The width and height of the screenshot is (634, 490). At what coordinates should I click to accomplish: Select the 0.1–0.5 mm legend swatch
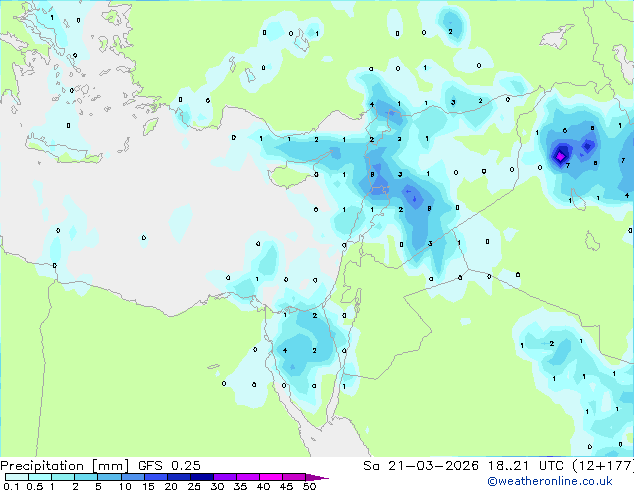(x=17, y=477)
